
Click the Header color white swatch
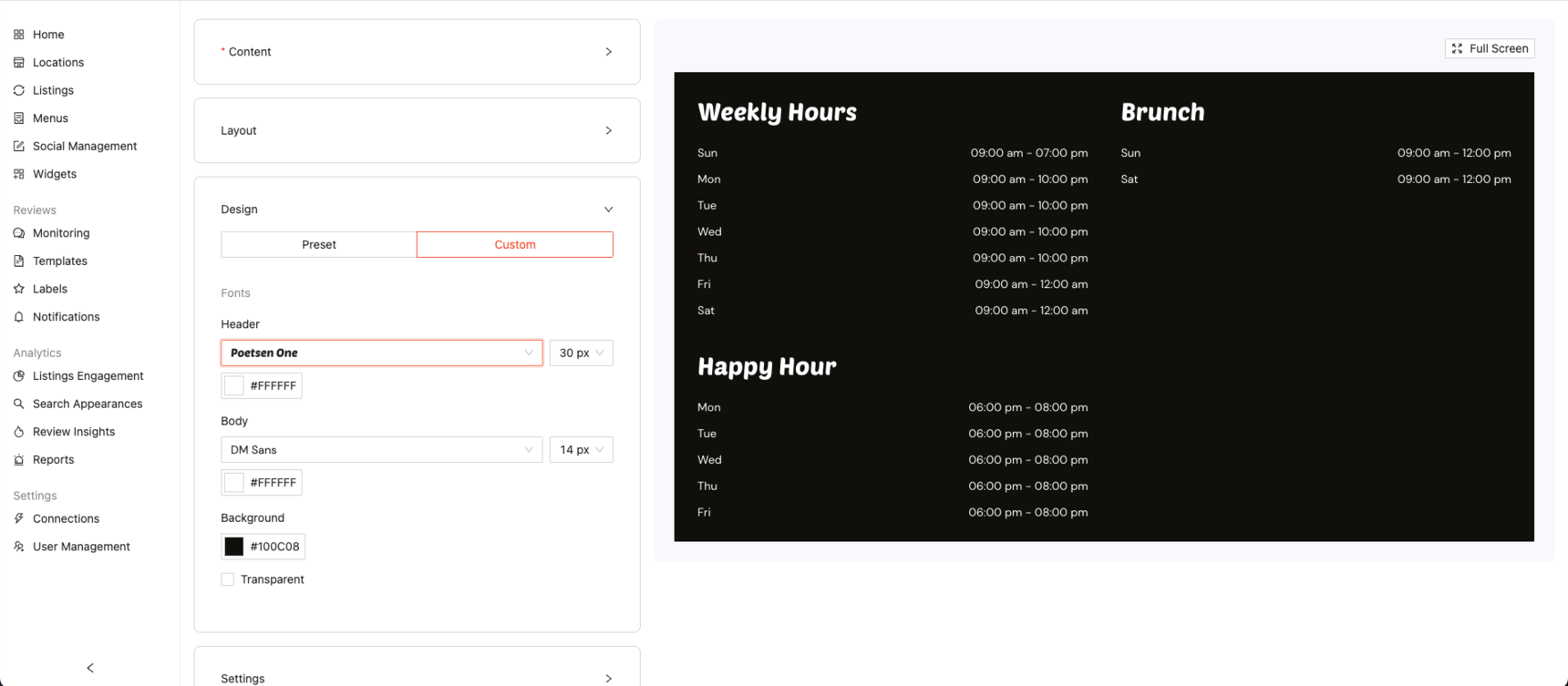(234, 385)
